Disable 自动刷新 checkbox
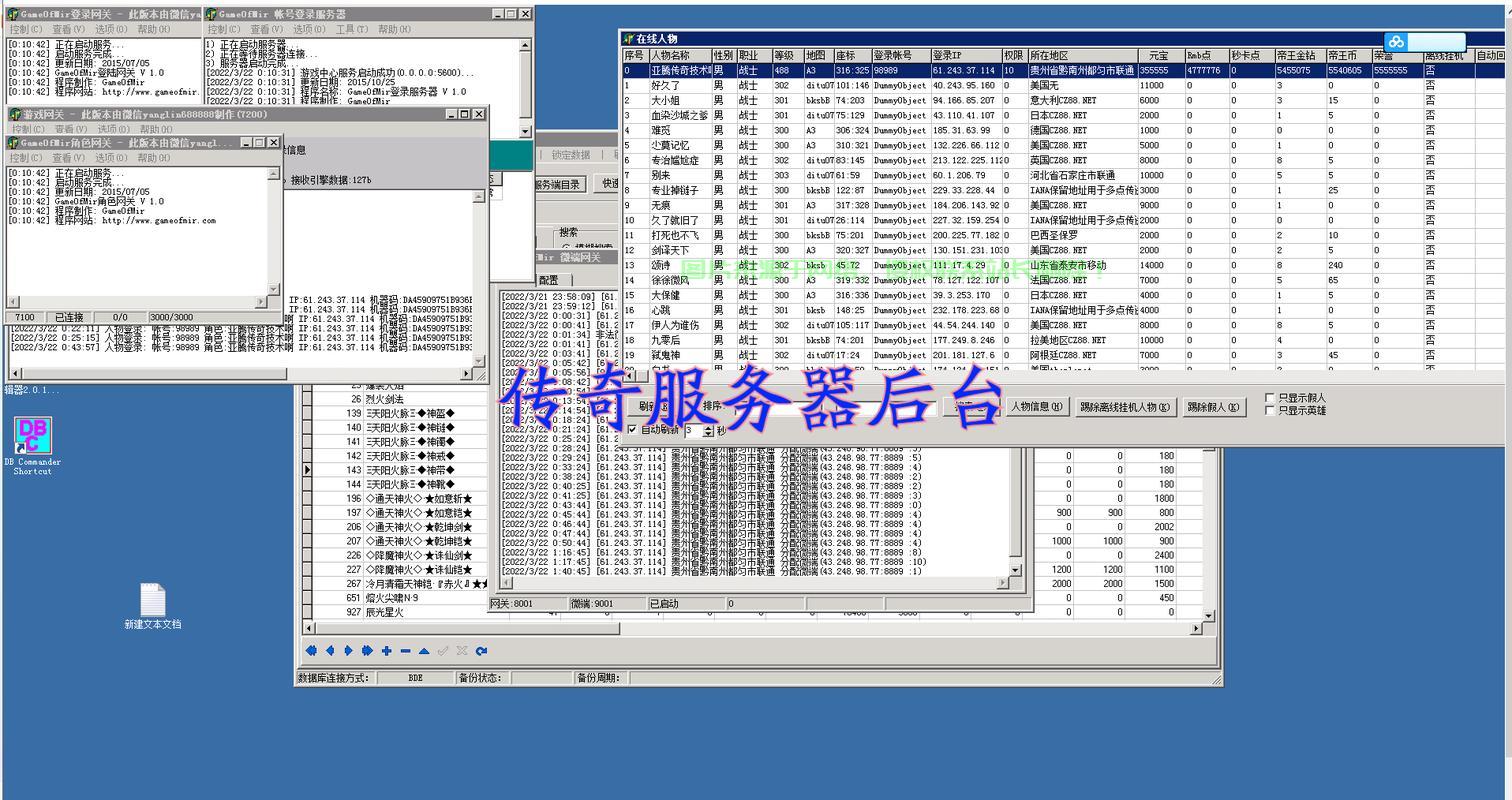Image resolution: width=1512 pixels, height=800 pixels. pyautogui.click(x=632, y=430)
